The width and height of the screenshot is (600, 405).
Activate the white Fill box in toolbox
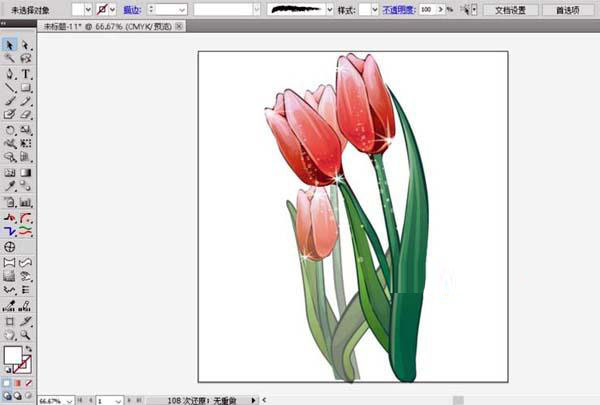pyautogui.click(x=13, y=355)
